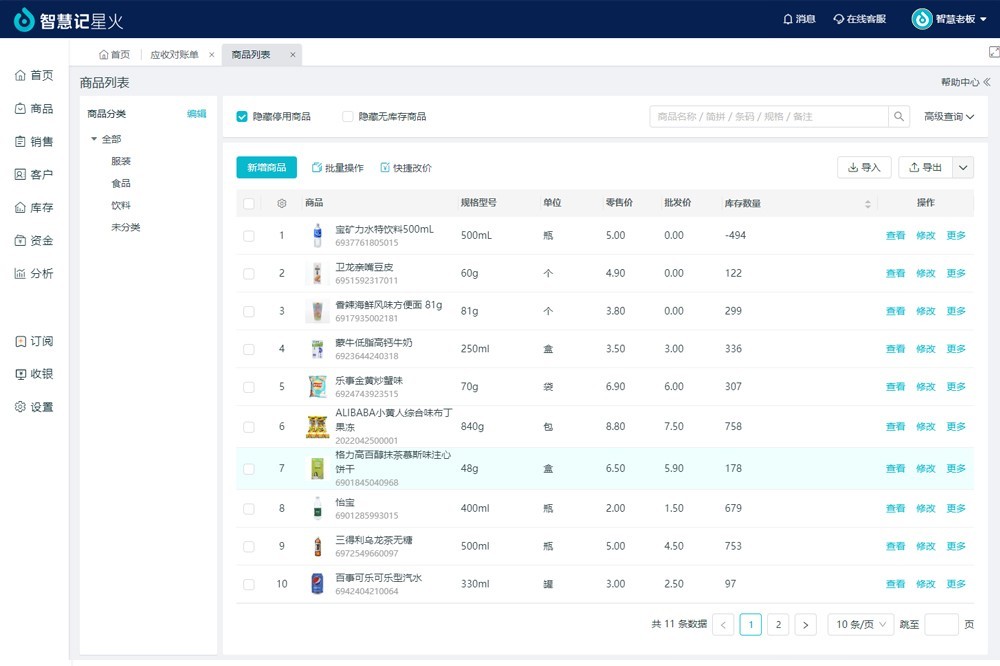
Task: Expand the 高级查询 dropdown
Action: pos(949,117)
